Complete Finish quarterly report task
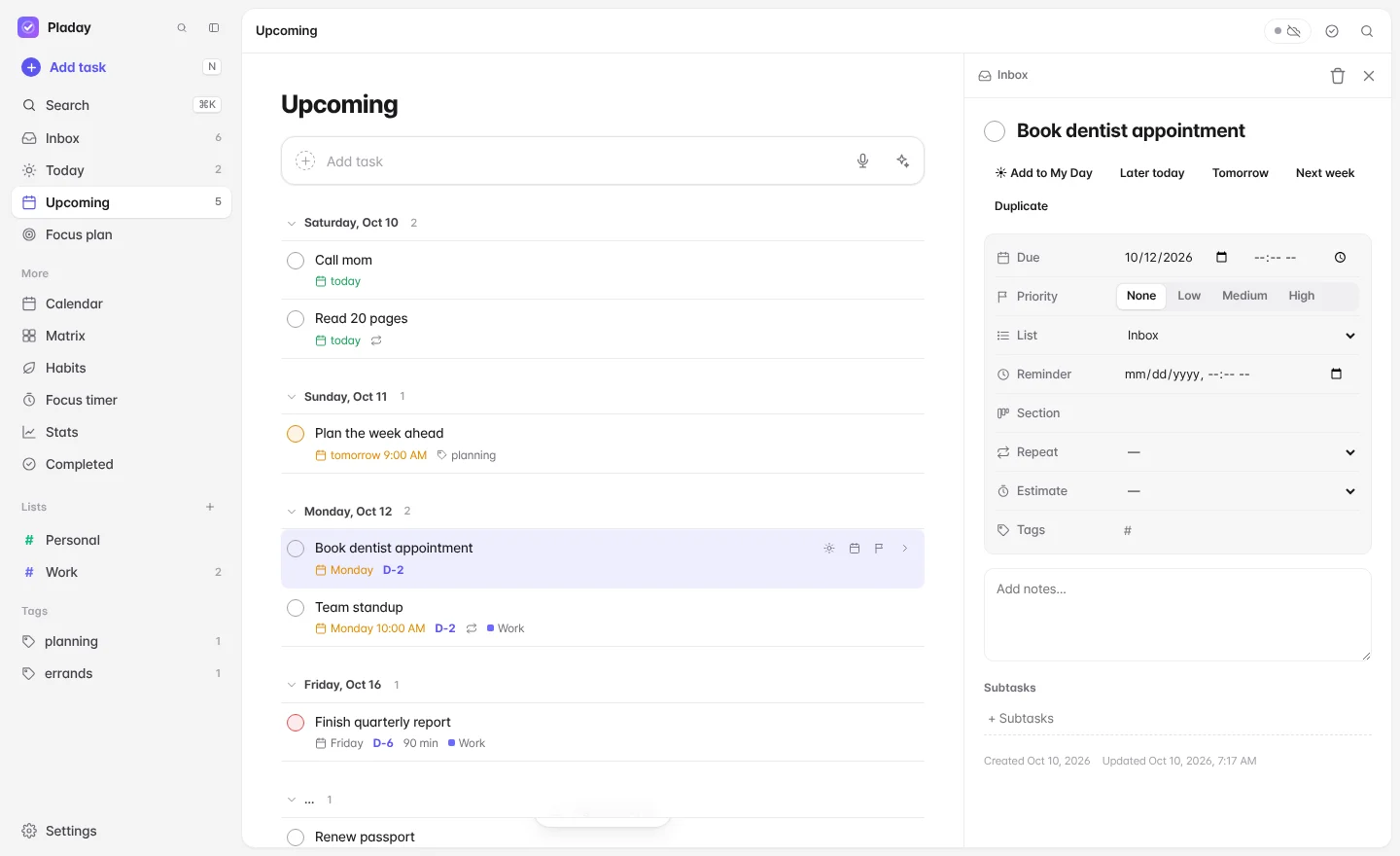This screenshot has width=1400, height=856. [x=296, y=723]
